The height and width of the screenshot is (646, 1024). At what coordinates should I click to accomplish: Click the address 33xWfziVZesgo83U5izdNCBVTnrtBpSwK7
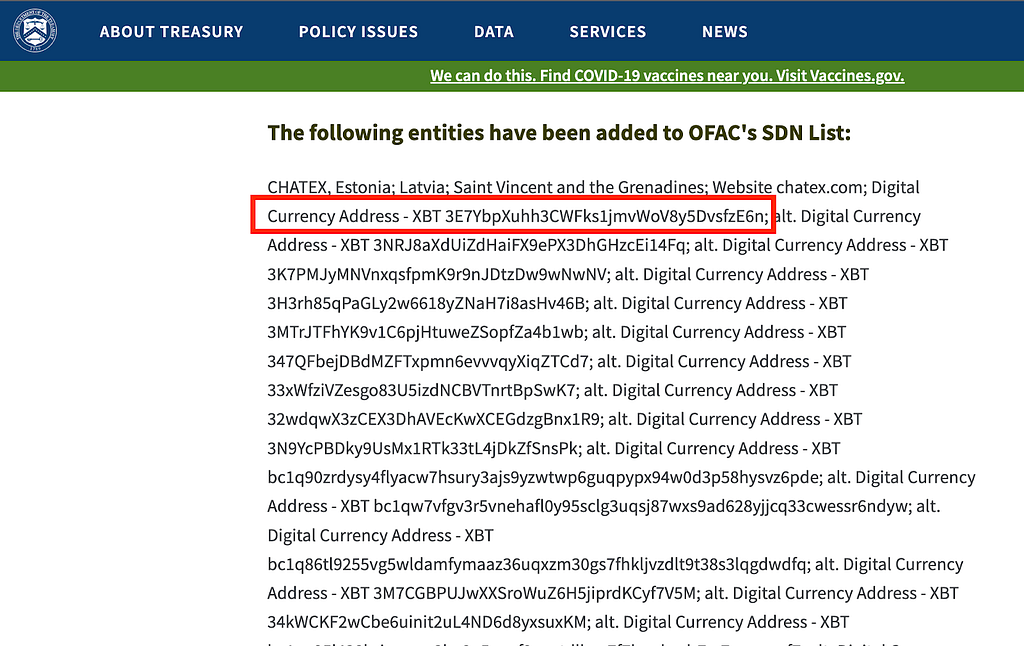421,390
